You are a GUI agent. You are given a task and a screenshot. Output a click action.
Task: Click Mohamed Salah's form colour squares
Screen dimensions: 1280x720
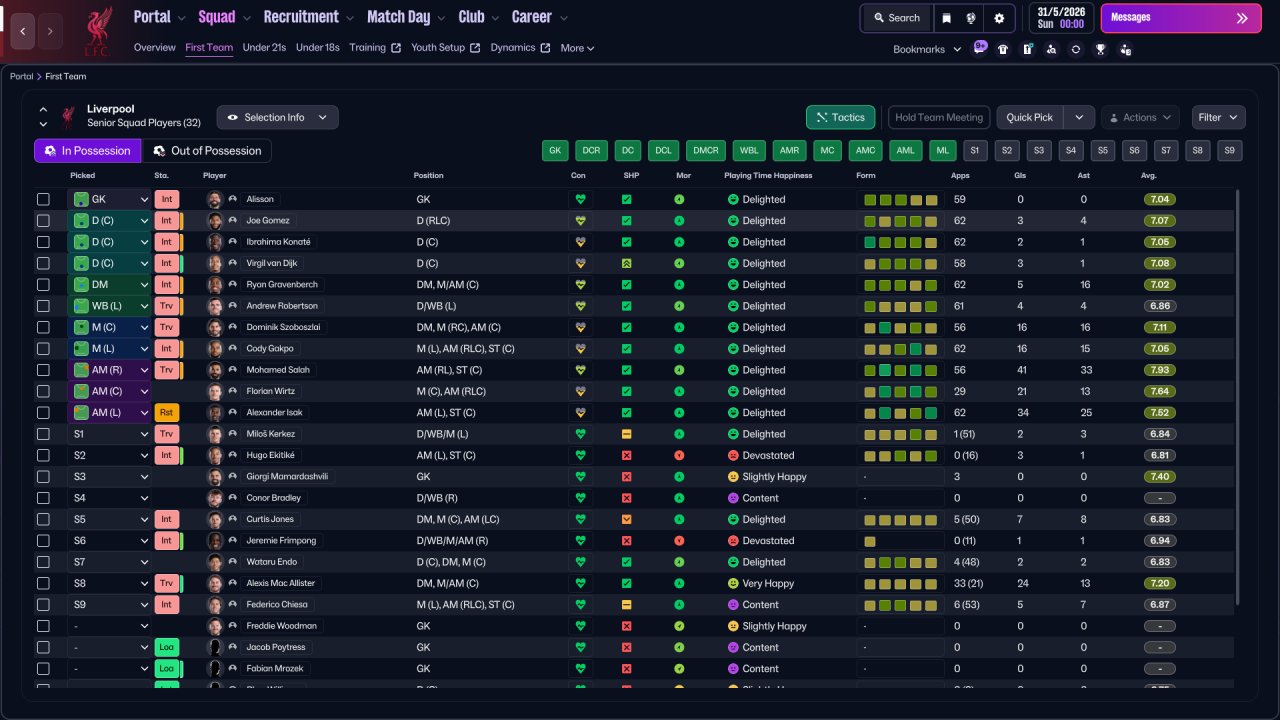pos(901,370)
